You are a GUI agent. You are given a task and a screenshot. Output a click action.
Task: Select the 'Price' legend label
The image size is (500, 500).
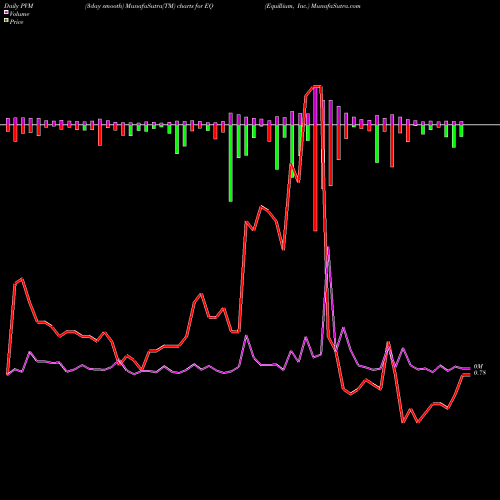16,22
